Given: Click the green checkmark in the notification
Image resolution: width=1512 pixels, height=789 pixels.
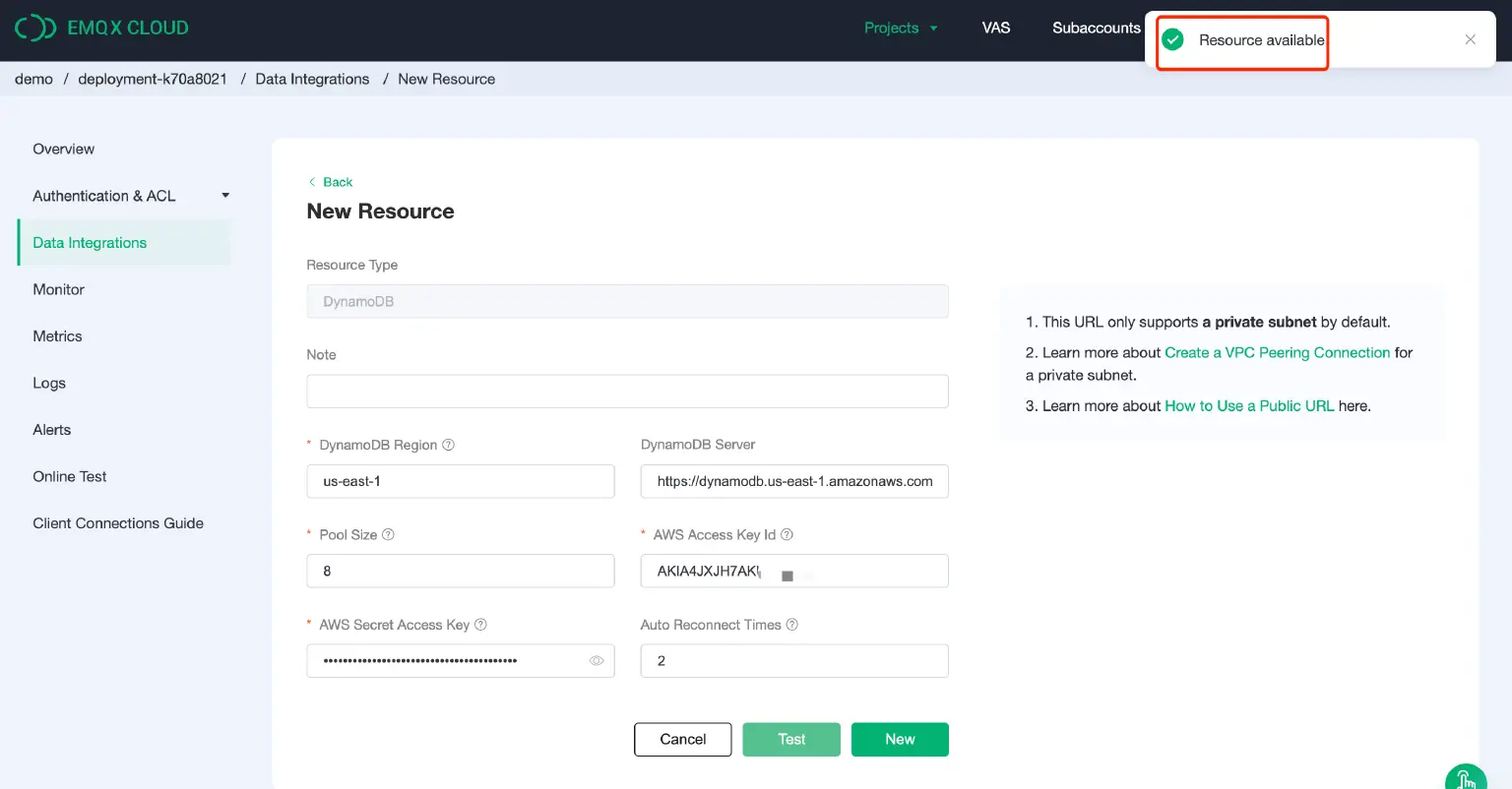Looking at the screenshot, I should point(1172,40).
